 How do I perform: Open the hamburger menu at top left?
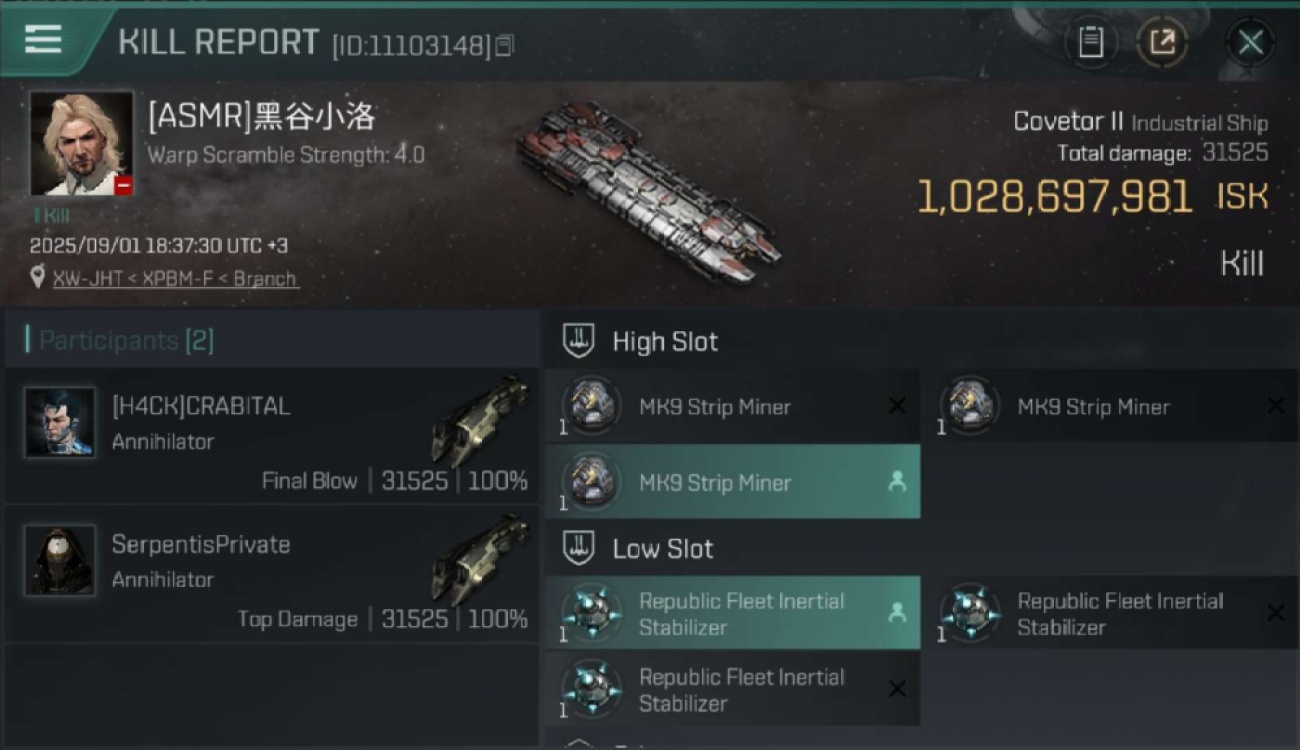[x=43, y=39]
